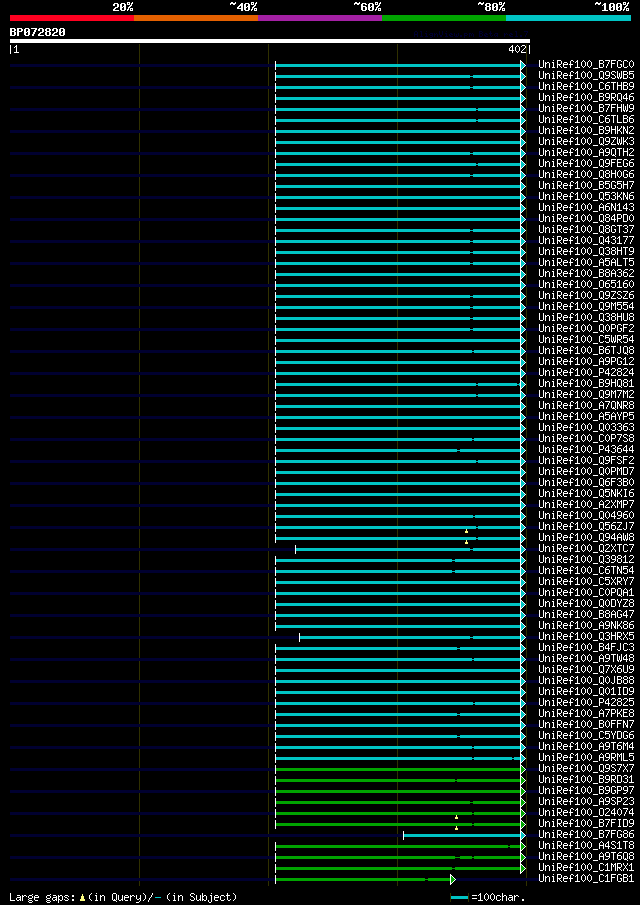
Task: Open hit UniRef100_Q9SWB5
Action: tap(586, 75)
